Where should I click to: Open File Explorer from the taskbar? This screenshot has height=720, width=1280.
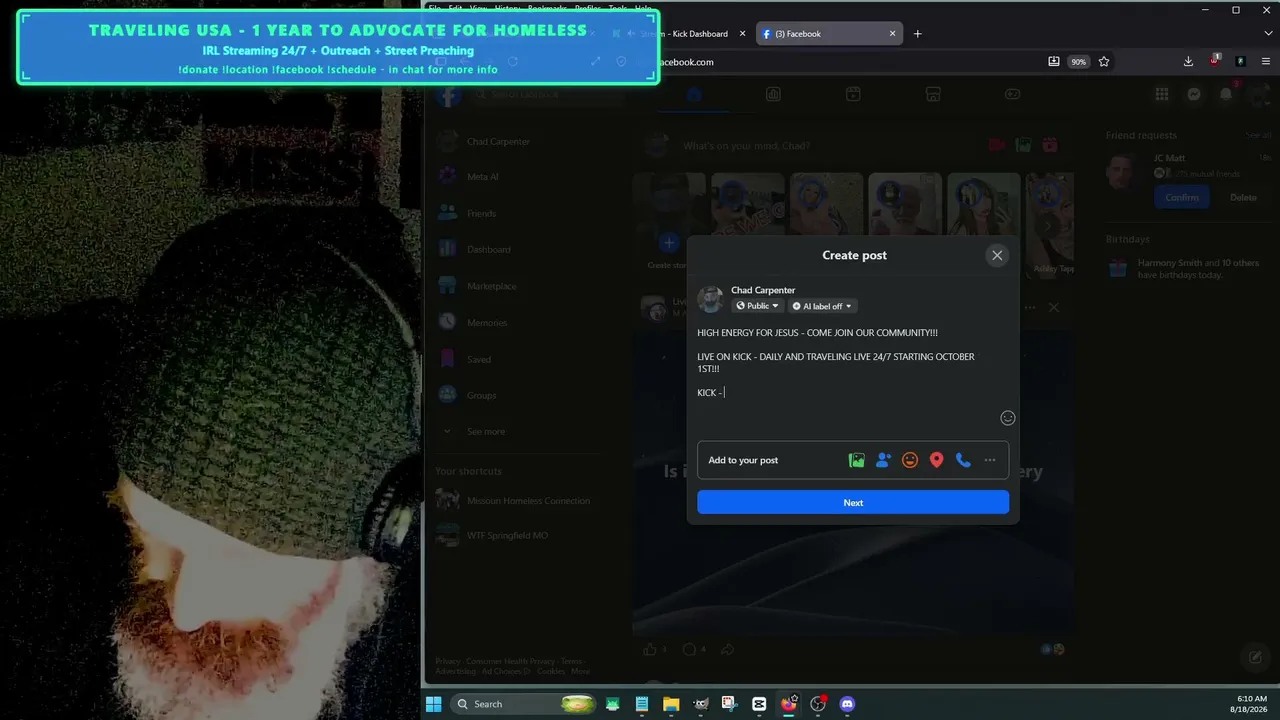point(671,704)
